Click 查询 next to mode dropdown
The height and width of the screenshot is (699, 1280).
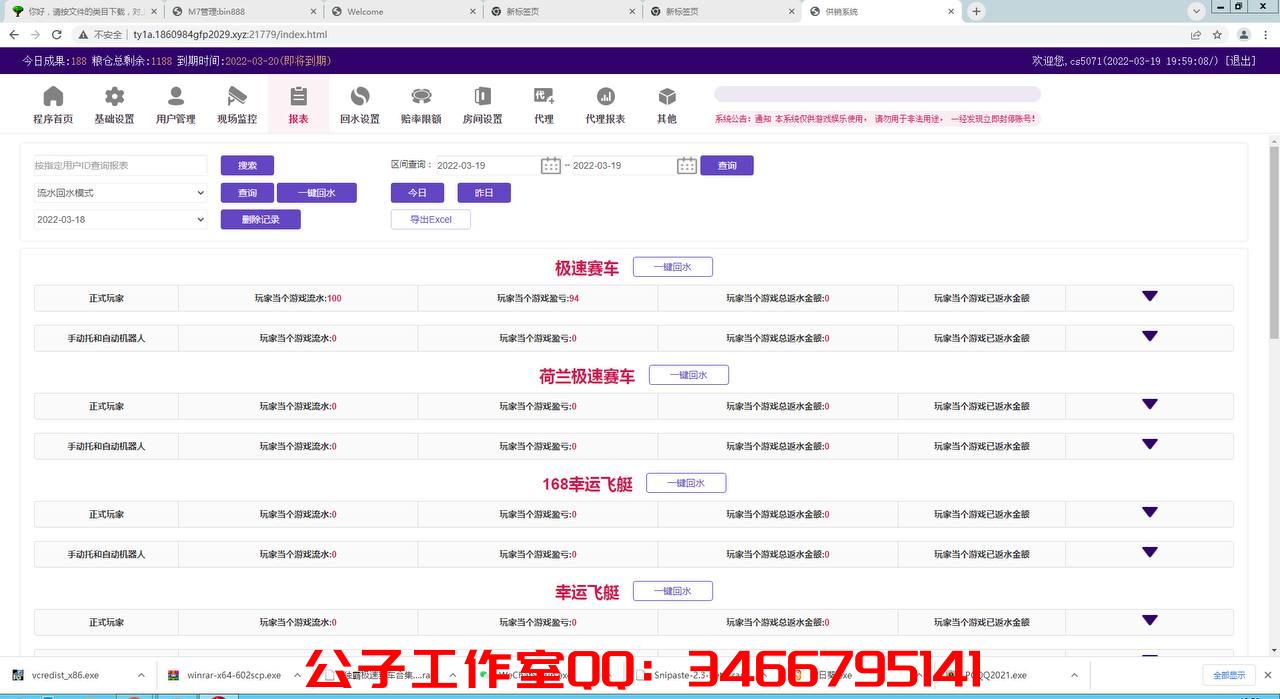(247, 193)
